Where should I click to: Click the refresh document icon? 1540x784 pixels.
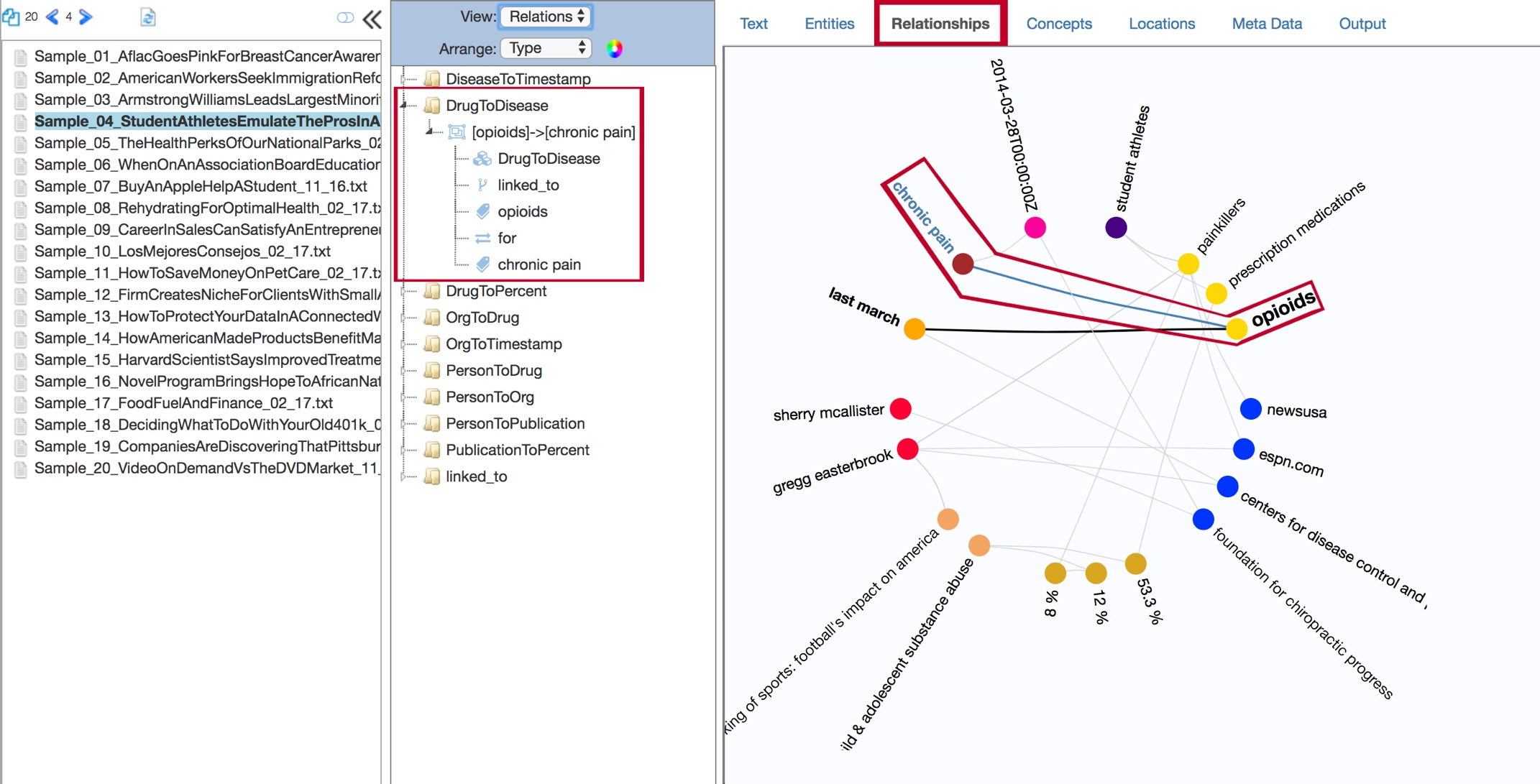[147, 17]
